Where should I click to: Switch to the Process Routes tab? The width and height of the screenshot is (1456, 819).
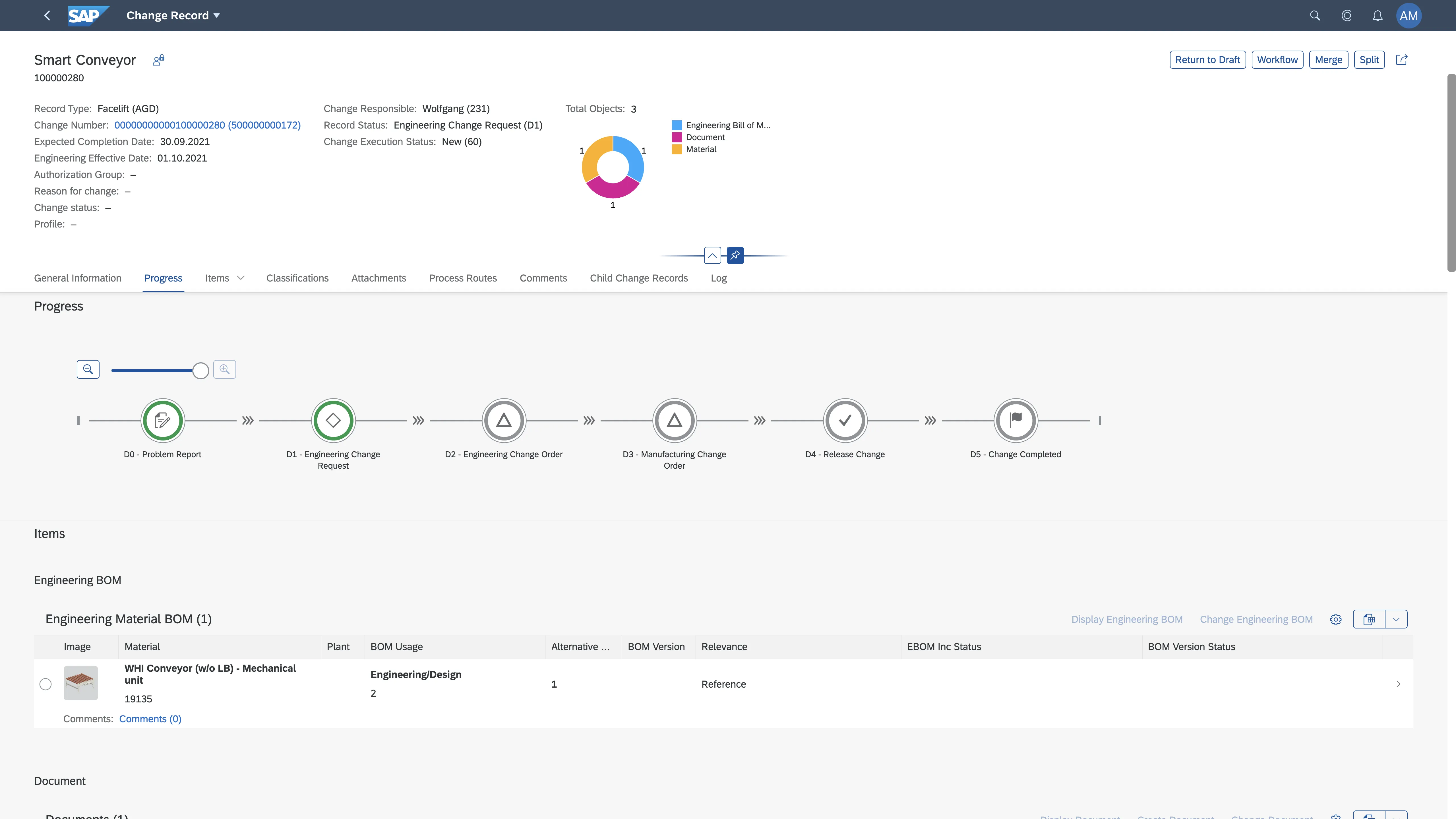coord(462,278)
